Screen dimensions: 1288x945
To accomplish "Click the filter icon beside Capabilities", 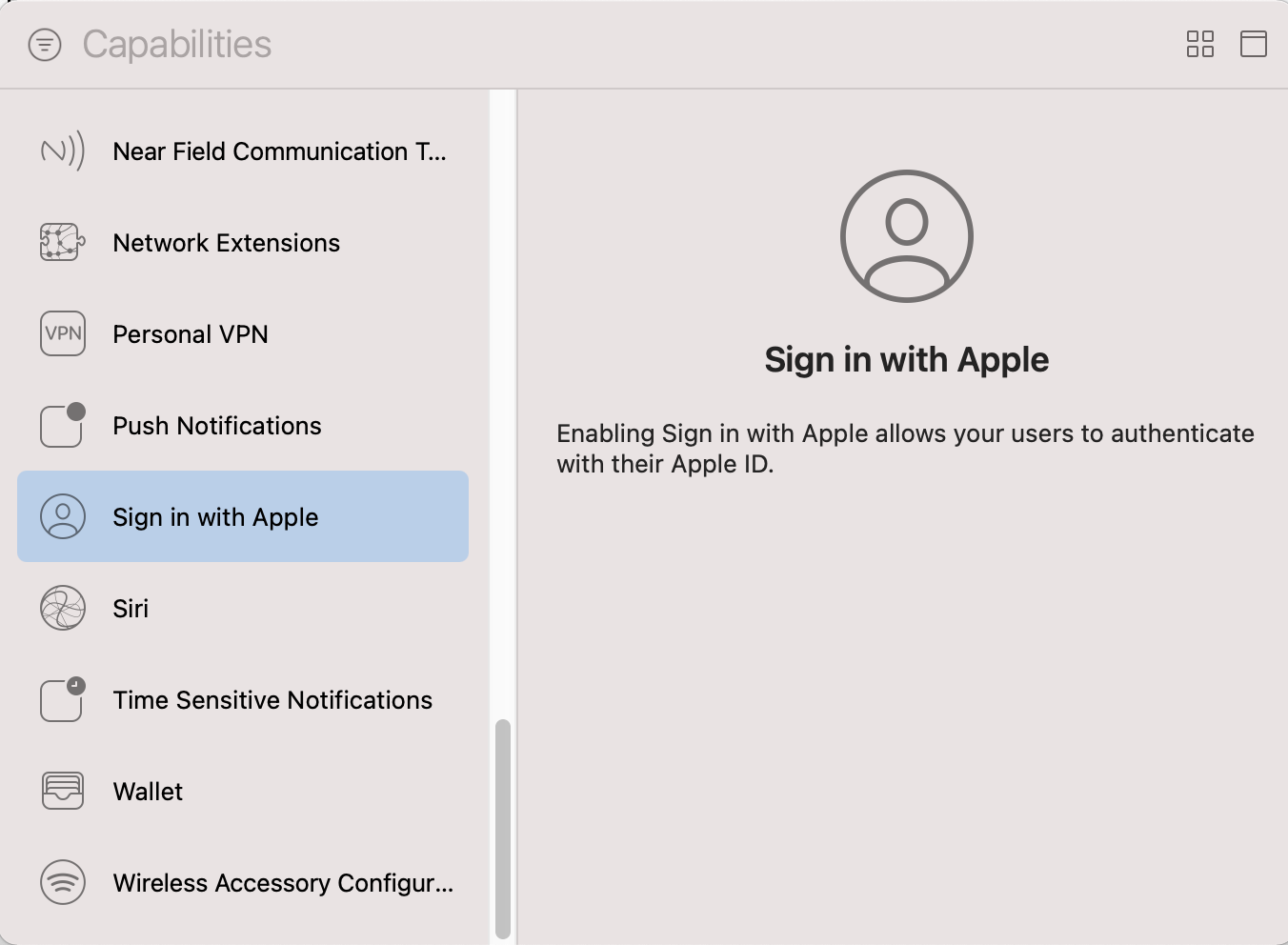I will pos(45,45).
